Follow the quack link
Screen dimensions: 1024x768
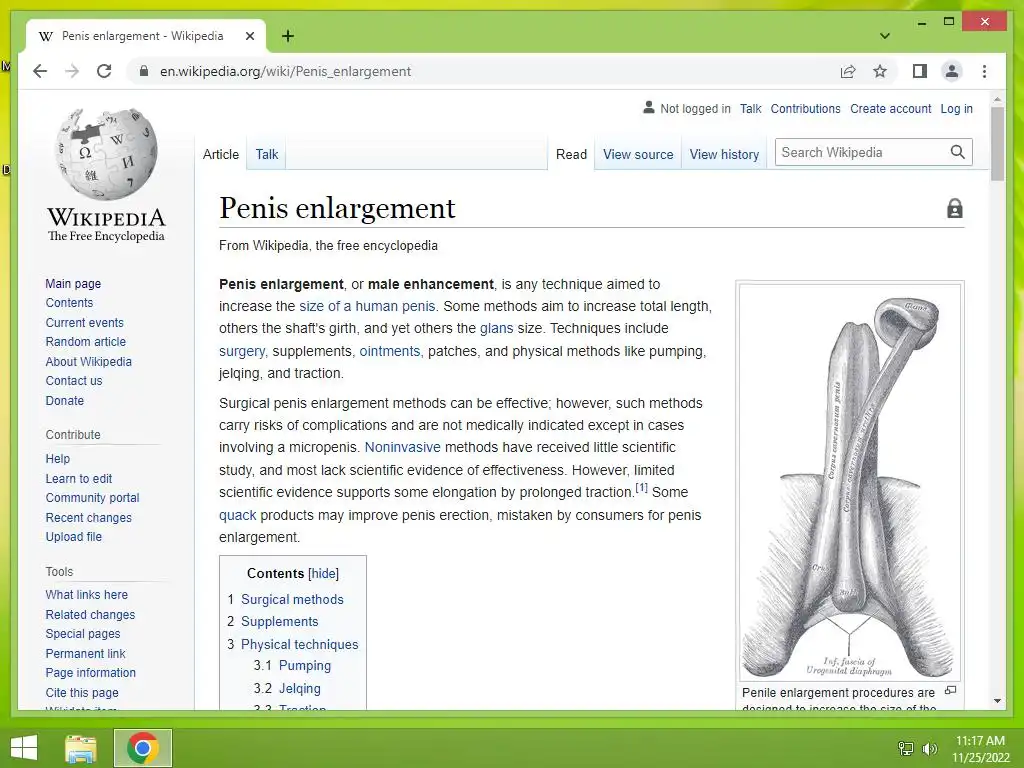pos(238,515)
